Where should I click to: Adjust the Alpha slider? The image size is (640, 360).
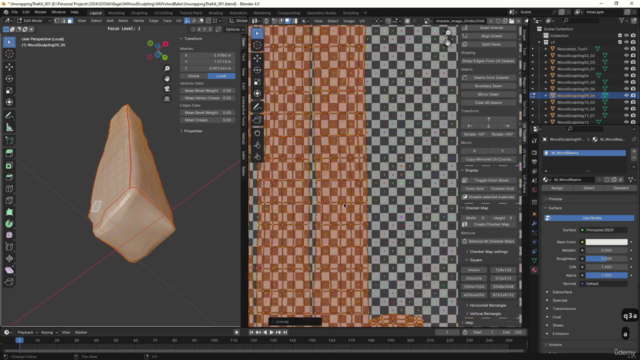point(606,275)
